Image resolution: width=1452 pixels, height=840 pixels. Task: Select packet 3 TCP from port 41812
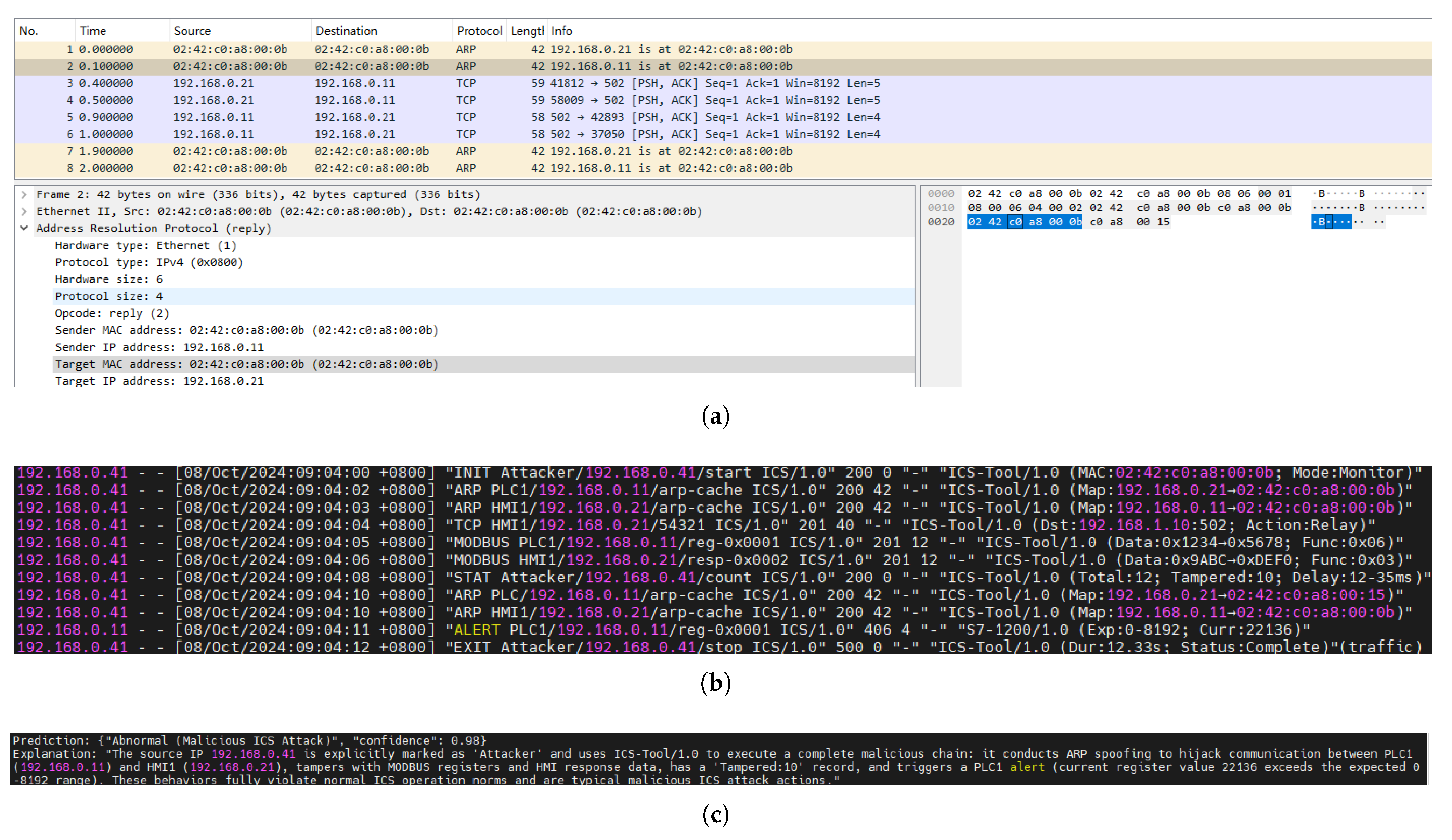click(403, 83)
